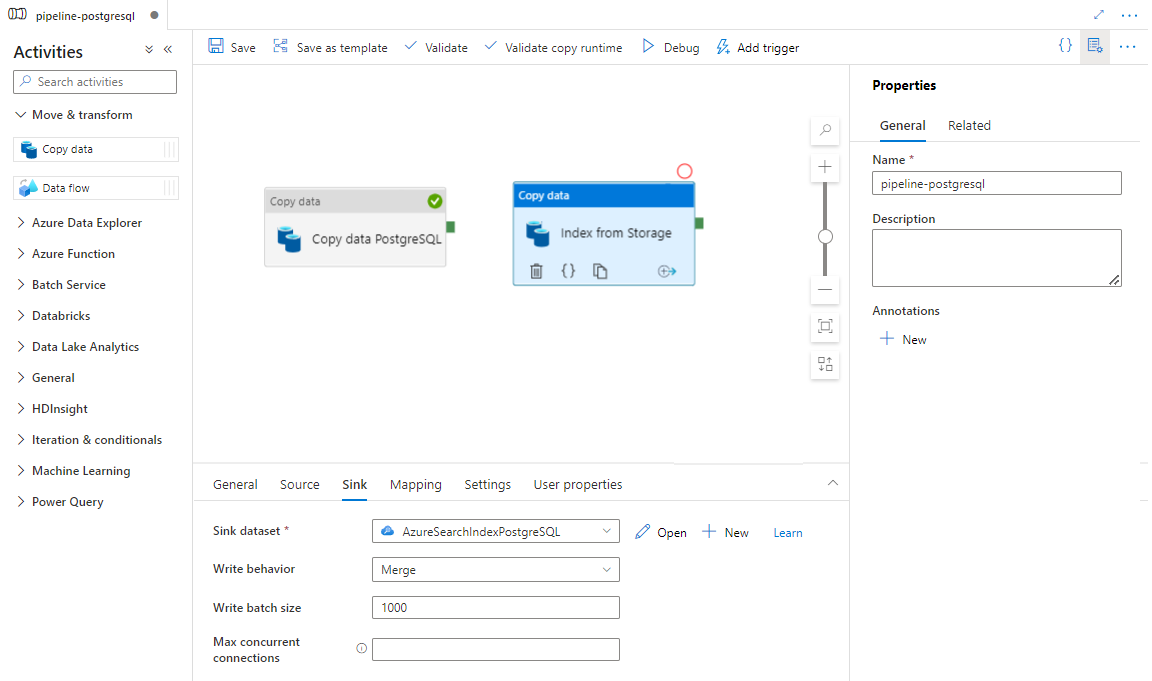Switch to General tab of activity settings

(x=235, y=485)
